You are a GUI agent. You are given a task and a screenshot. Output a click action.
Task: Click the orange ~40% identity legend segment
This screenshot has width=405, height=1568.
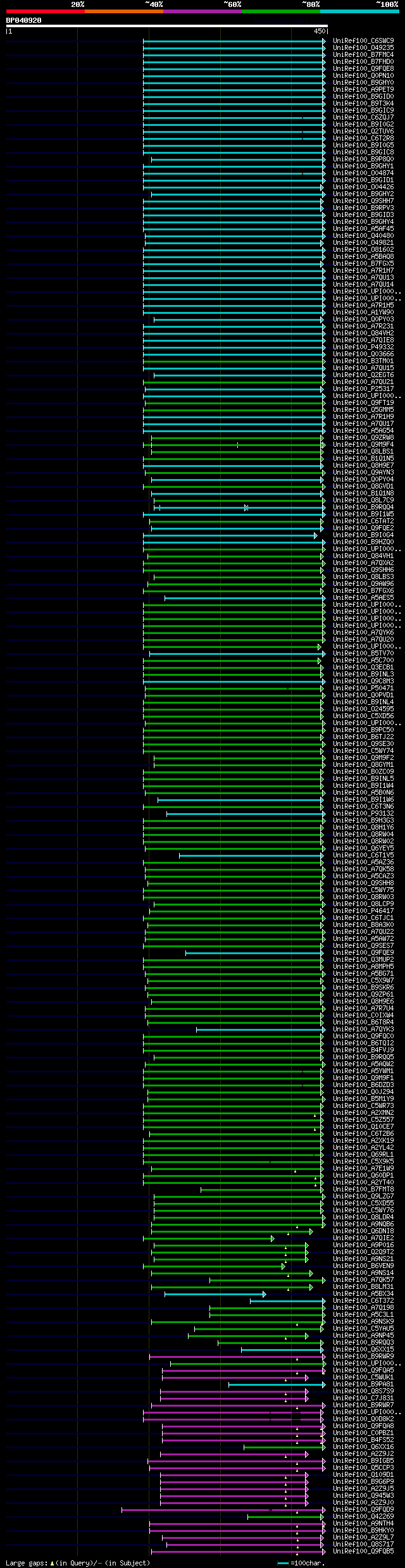click(x=124, y=11)
